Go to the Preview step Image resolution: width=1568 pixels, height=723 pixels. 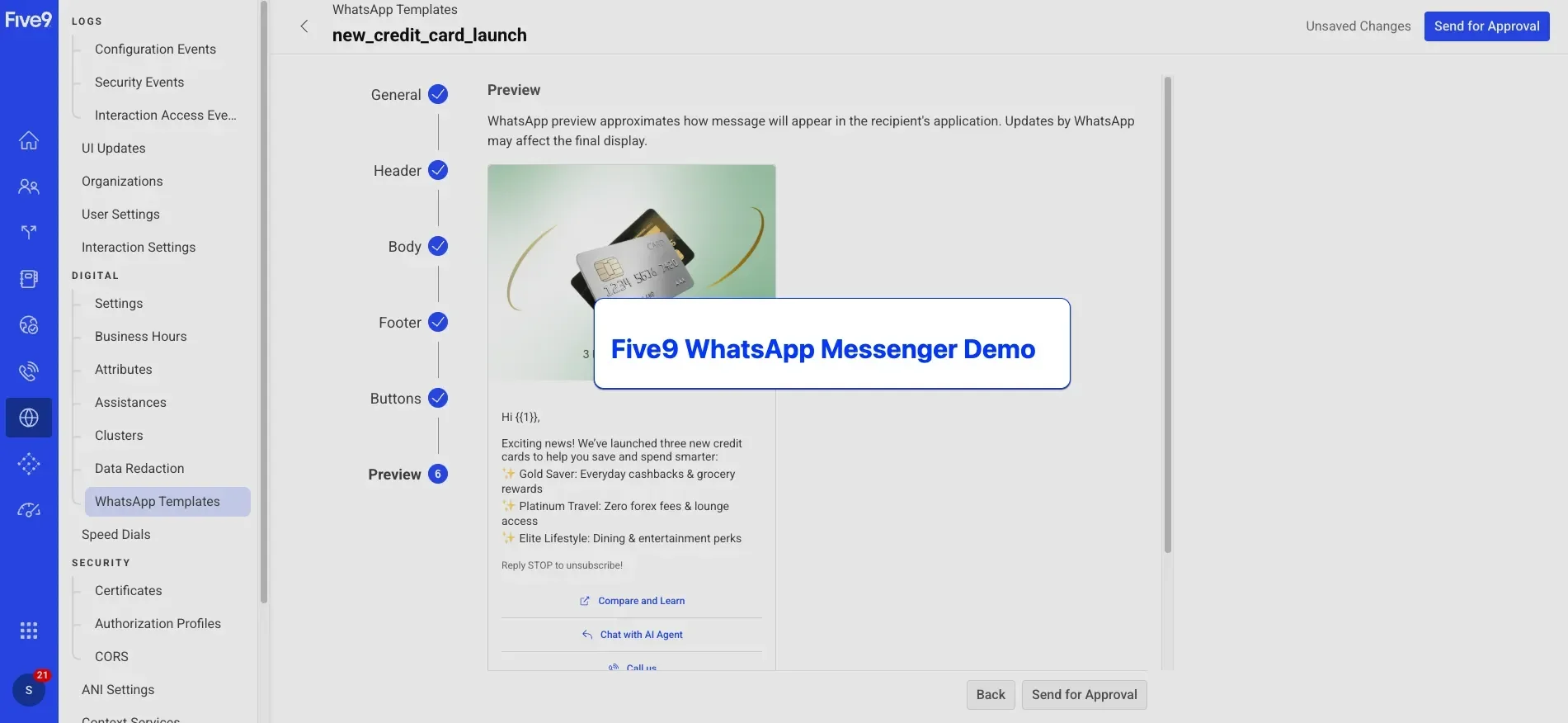click(394, 475)
